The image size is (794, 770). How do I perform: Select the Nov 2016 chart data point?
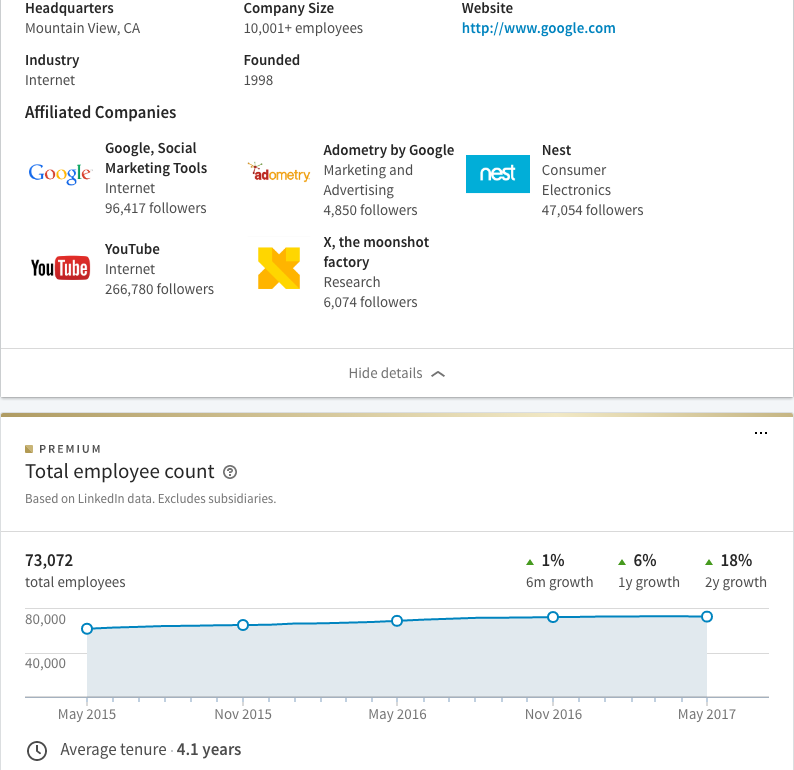click(552, 617)
